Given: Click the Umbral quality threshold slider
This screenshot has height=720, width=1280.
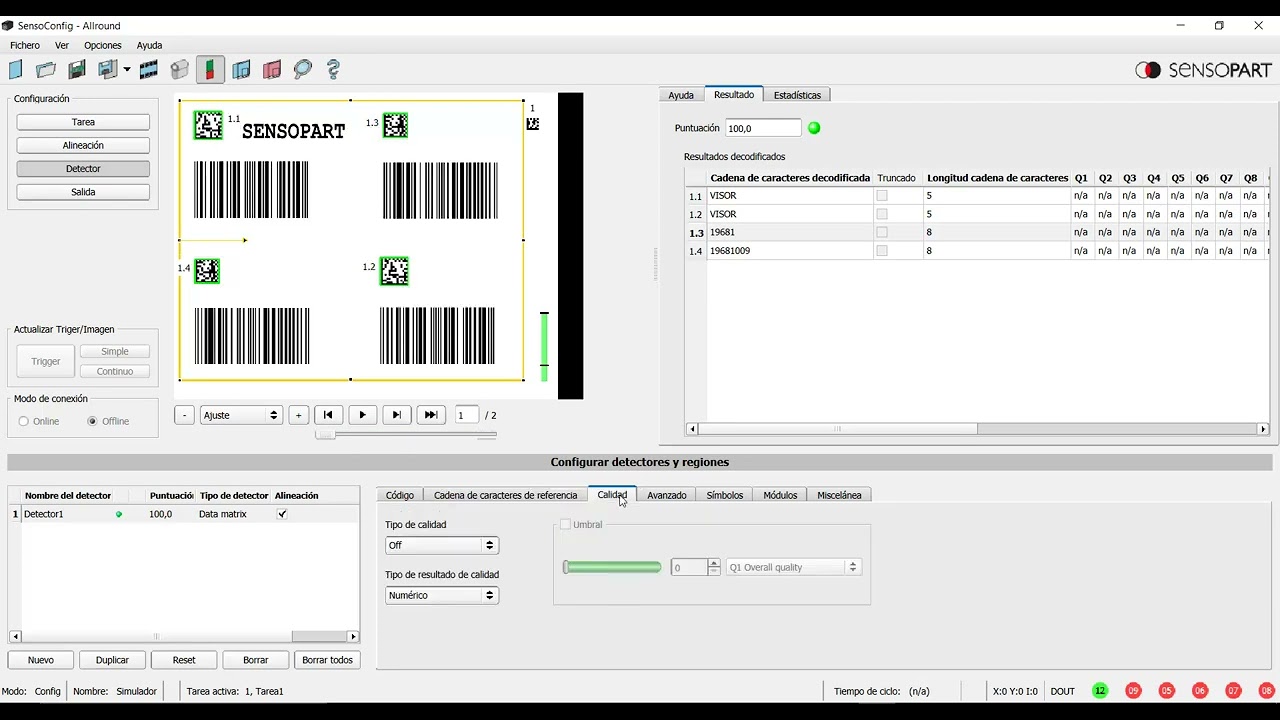Looking at the screenshot, I should [612, 567].
